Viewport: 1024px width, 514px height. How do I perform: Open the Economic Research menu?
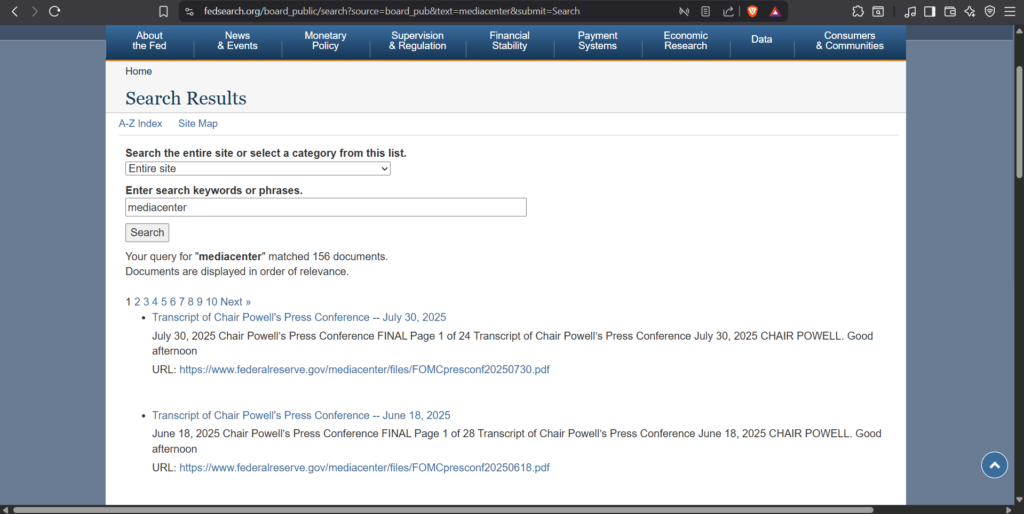pos(686,40)
